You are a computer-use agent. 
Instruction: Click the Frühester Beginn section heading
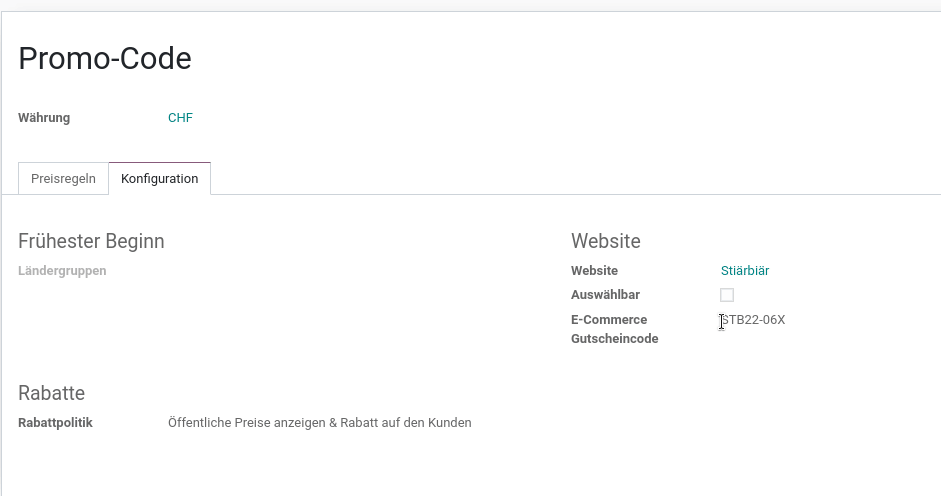tap(91, 241)
